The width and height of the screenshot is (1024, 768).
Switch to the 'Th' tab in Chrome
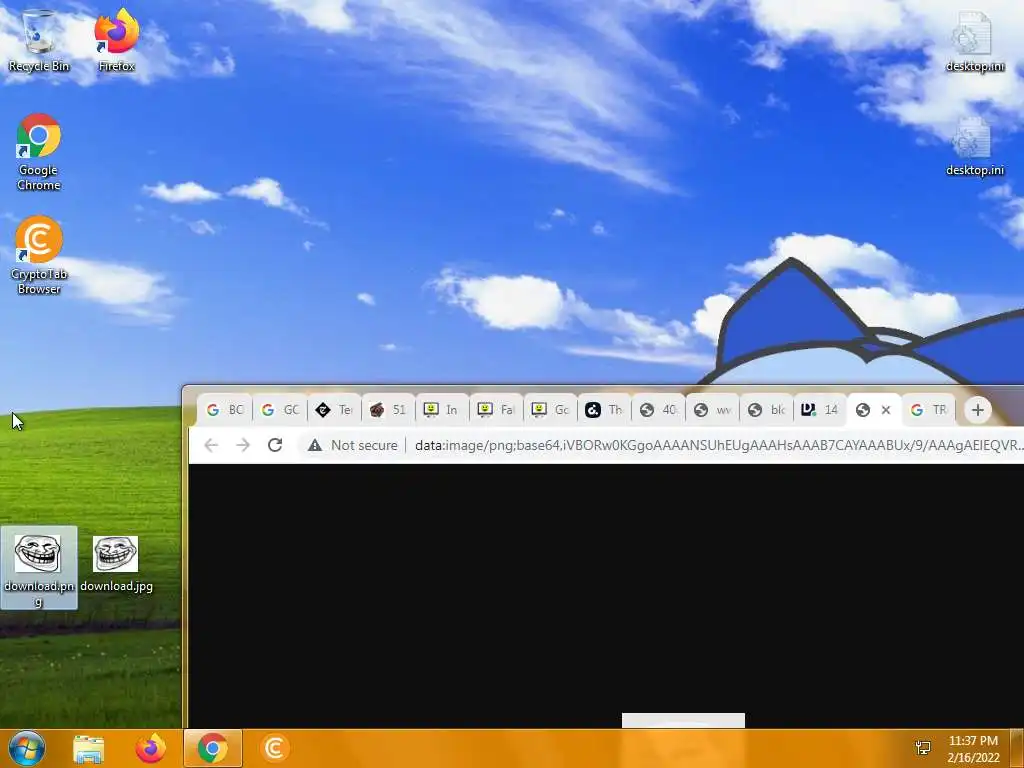click(x=605, y=410)
